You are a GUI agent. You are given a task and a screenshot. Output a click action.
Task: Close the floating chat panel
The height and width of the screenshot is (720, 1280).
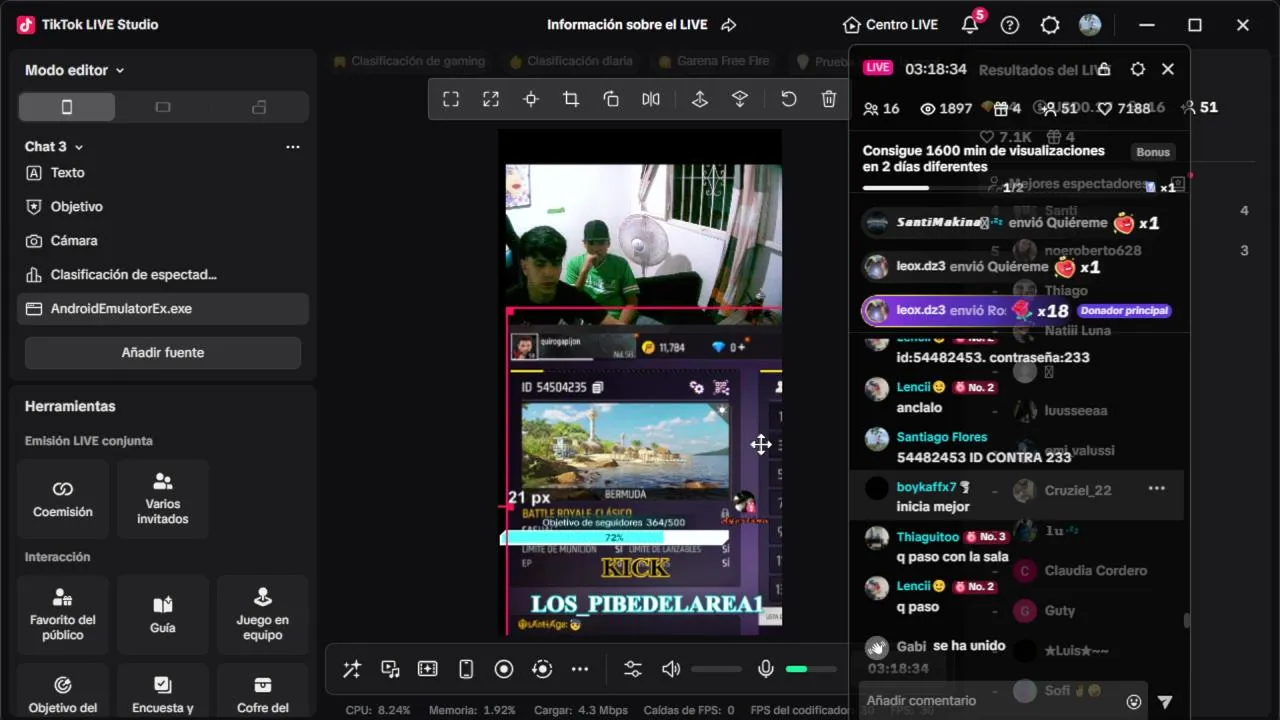point(1168,69)
